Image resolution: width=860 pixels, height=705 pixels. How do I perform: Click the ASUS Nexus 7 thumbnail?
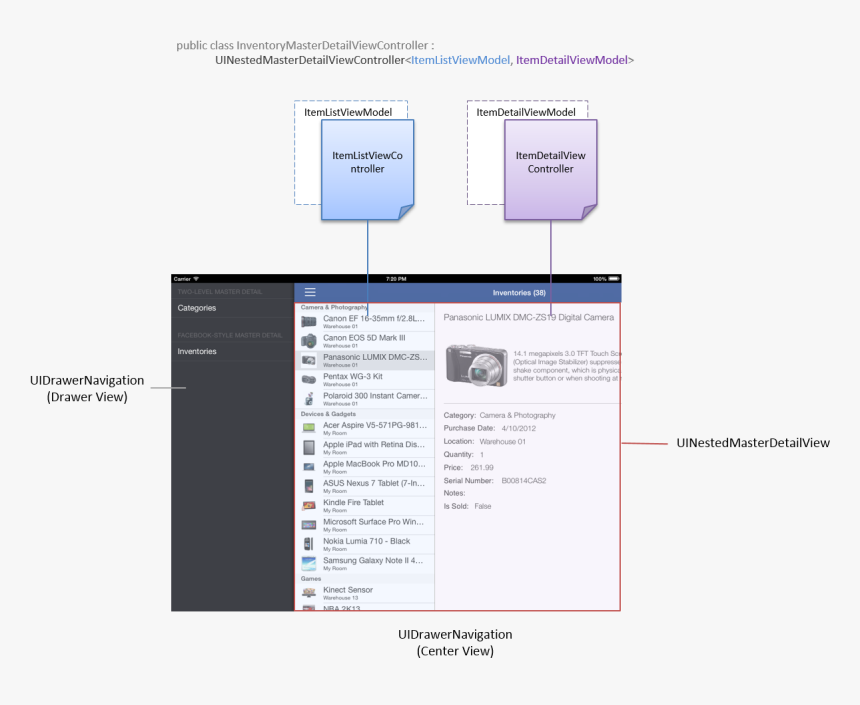309,486
